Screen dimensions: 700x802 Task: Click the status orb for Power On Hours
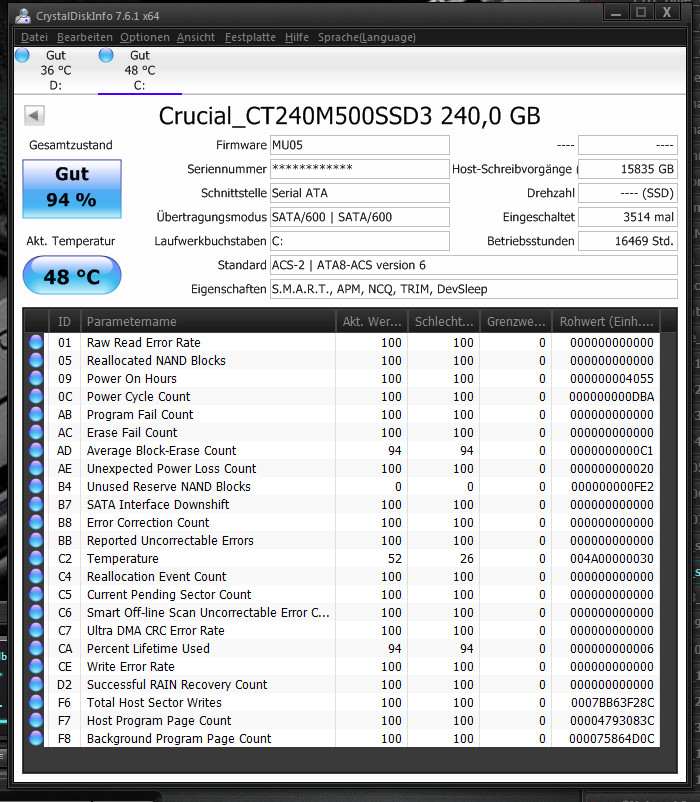click(x=36, y=378)
